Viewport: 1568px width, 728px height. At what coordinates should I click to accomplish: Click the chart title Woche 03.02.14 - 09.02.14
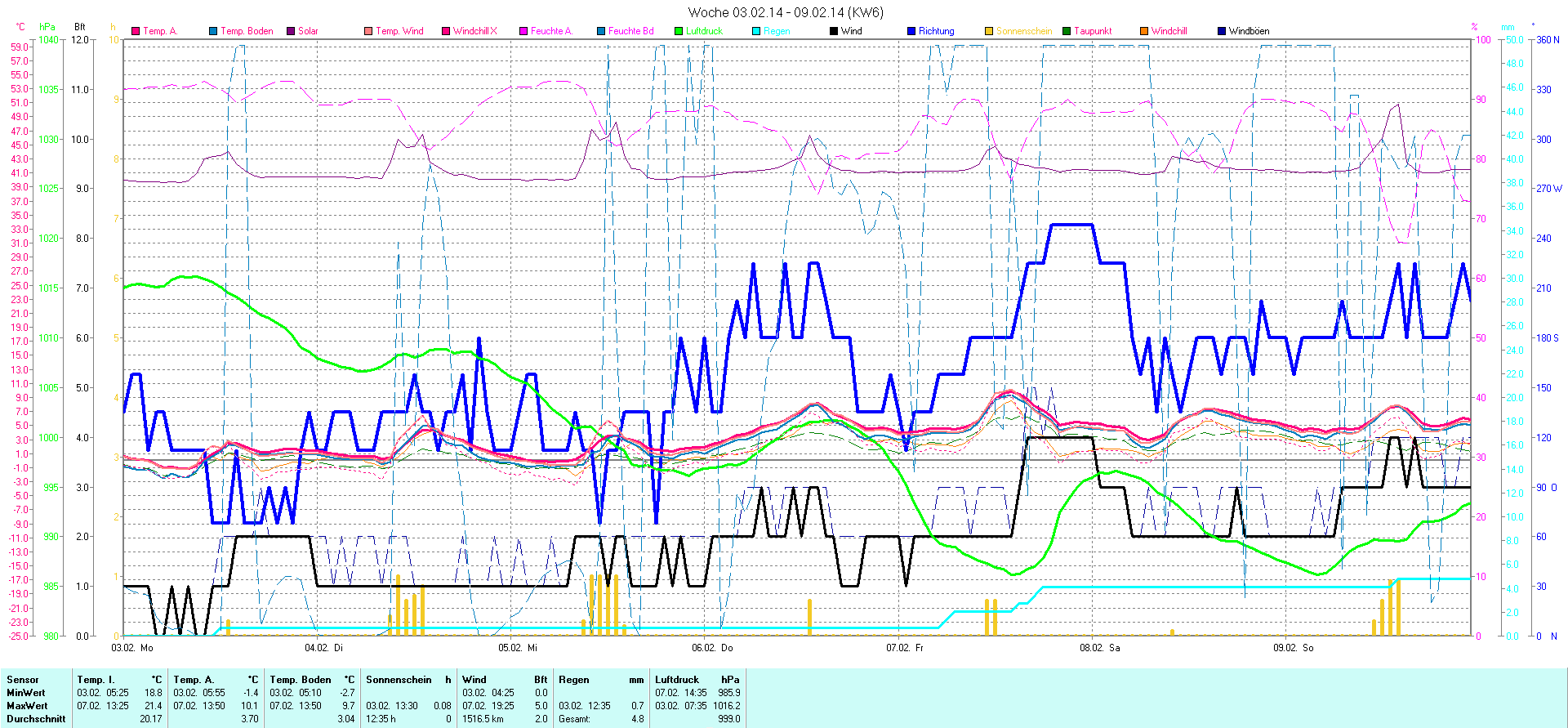(x=785, y=12)
